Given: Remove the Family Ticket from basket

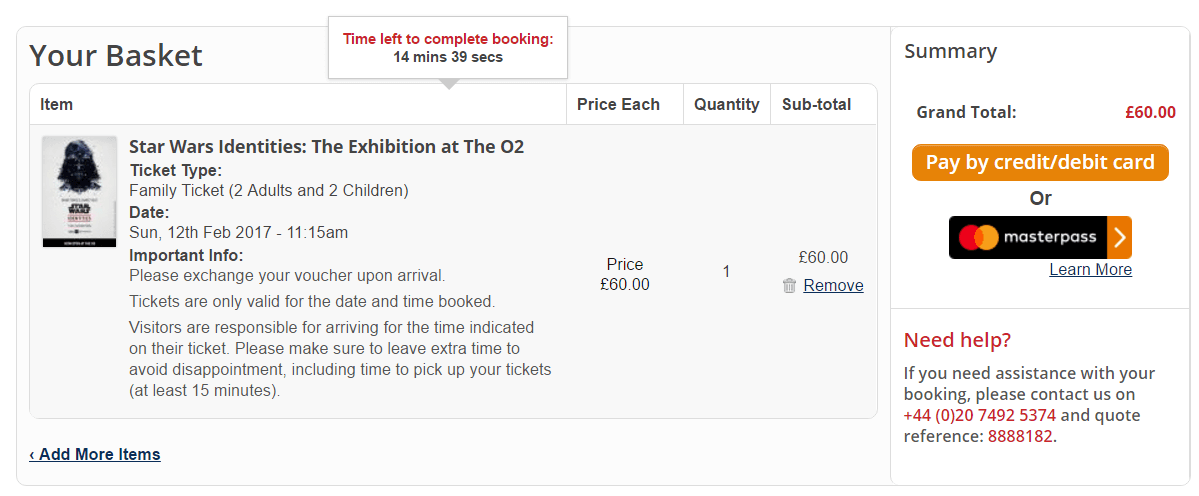Looking at the screenshot, I should (833, 286).
